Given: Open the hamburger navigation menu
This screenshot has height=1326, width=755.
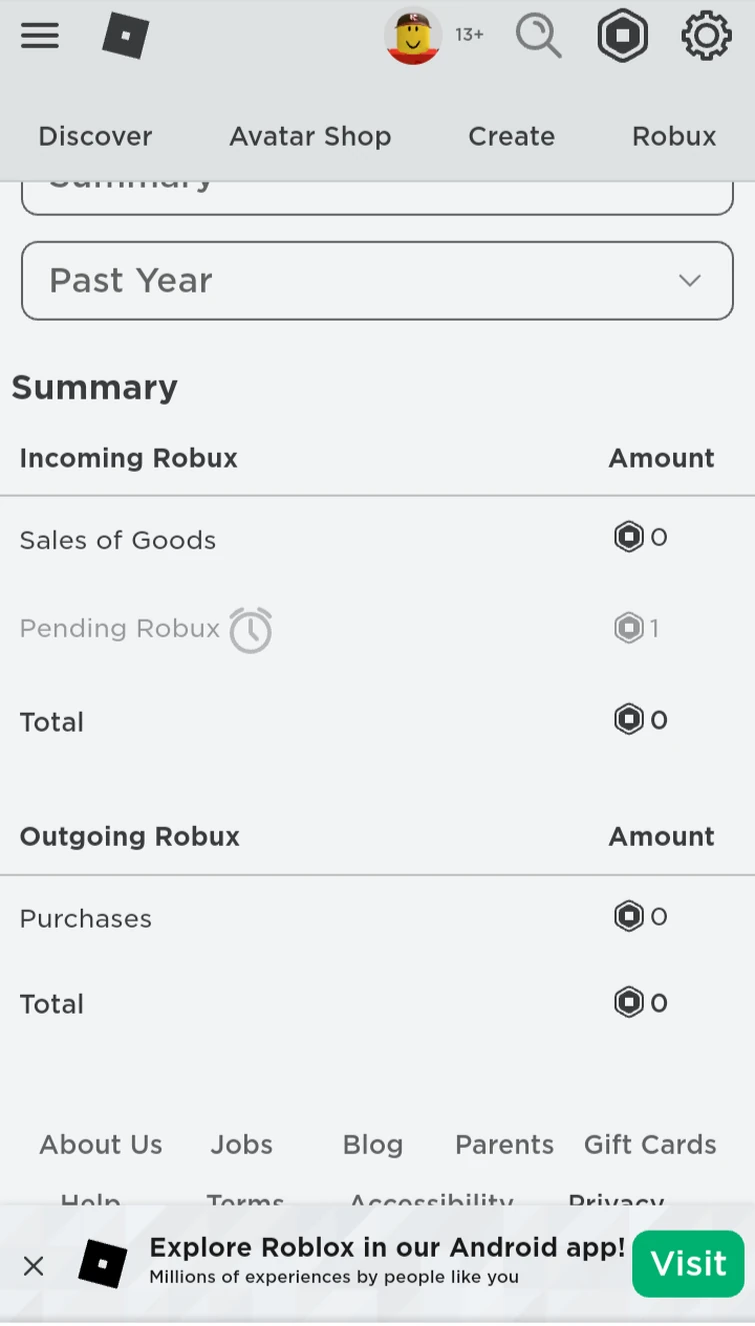Looking at the screenshot, I should click(39, 35).
